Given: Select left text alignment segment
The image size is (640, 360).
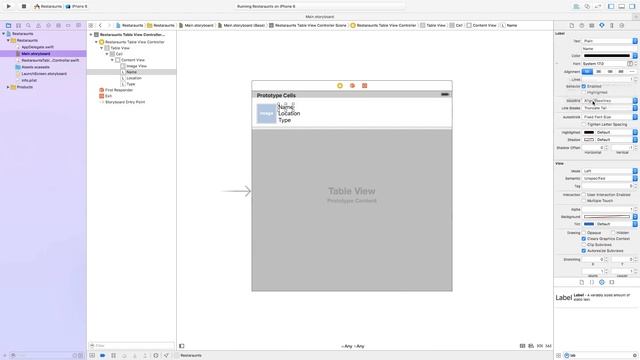Looking at the screenshot, I should pos(587,72).
